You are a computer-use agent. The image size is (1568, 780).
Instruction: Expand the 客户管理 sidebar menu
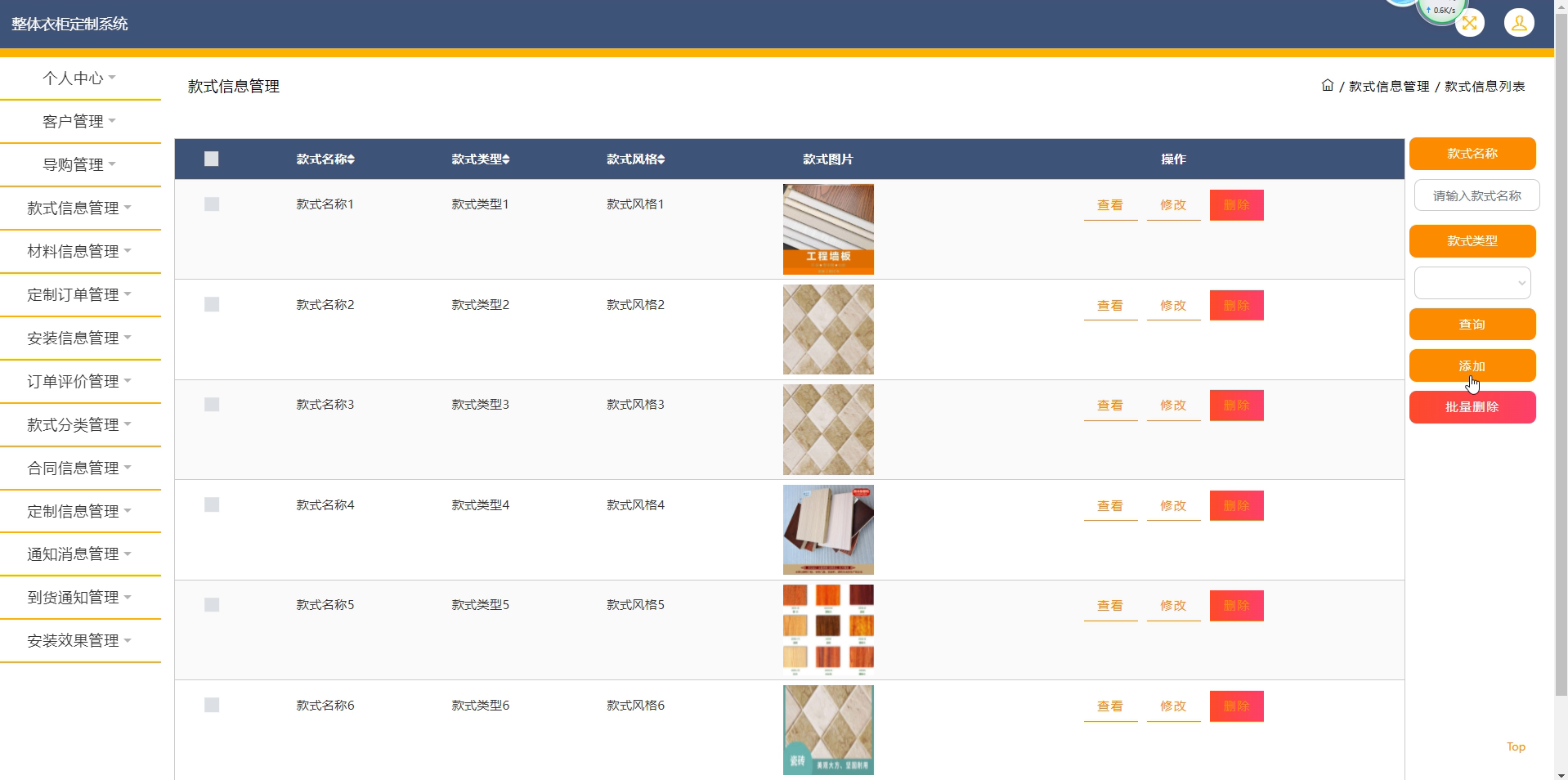(80, 122)
